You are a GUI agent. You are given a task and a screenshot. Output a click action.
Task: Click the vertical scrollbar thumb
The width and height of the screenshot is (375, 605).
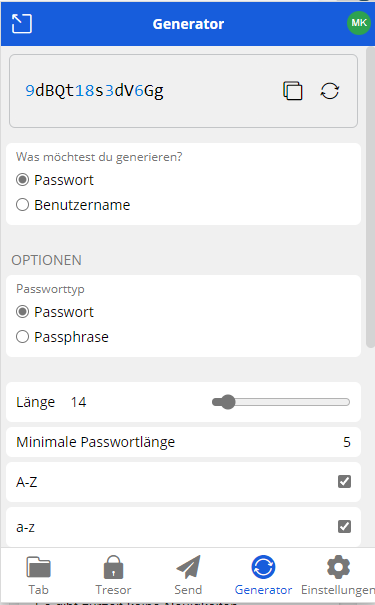tap(370, 197)
